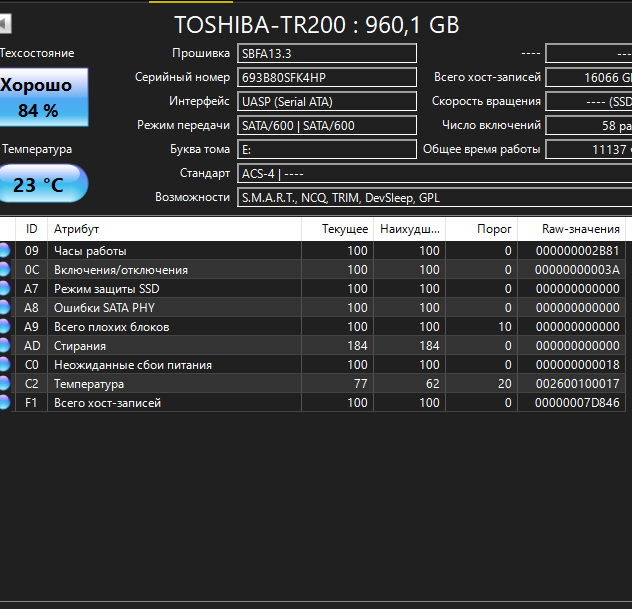Select the interface field UASP (Serial ATA)
Viewport: 632px width, 609px height.
coord(327,102)
